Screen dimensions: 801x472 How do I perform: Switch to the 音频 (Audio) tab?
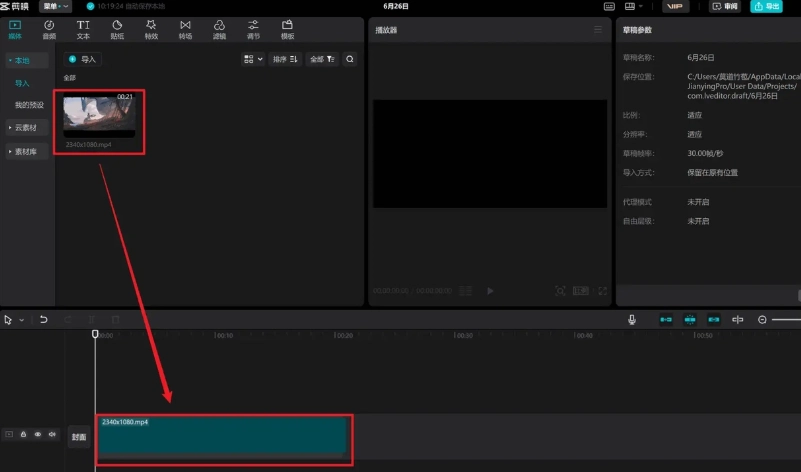tap(49, 29)
